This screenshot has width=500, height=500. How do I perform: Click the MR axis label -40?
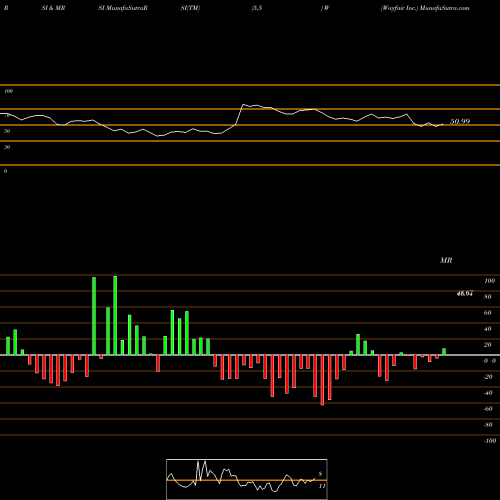point(488,393)
